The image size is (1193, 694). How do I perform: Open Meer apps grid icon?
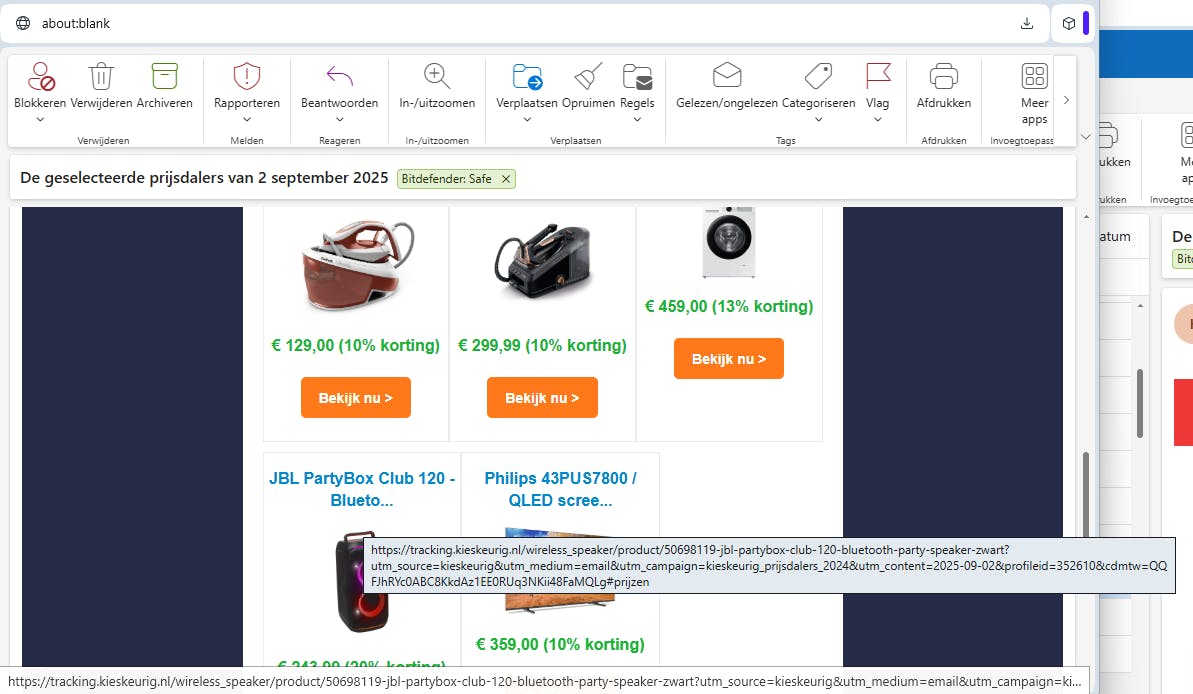click(x=1035, y=76)
